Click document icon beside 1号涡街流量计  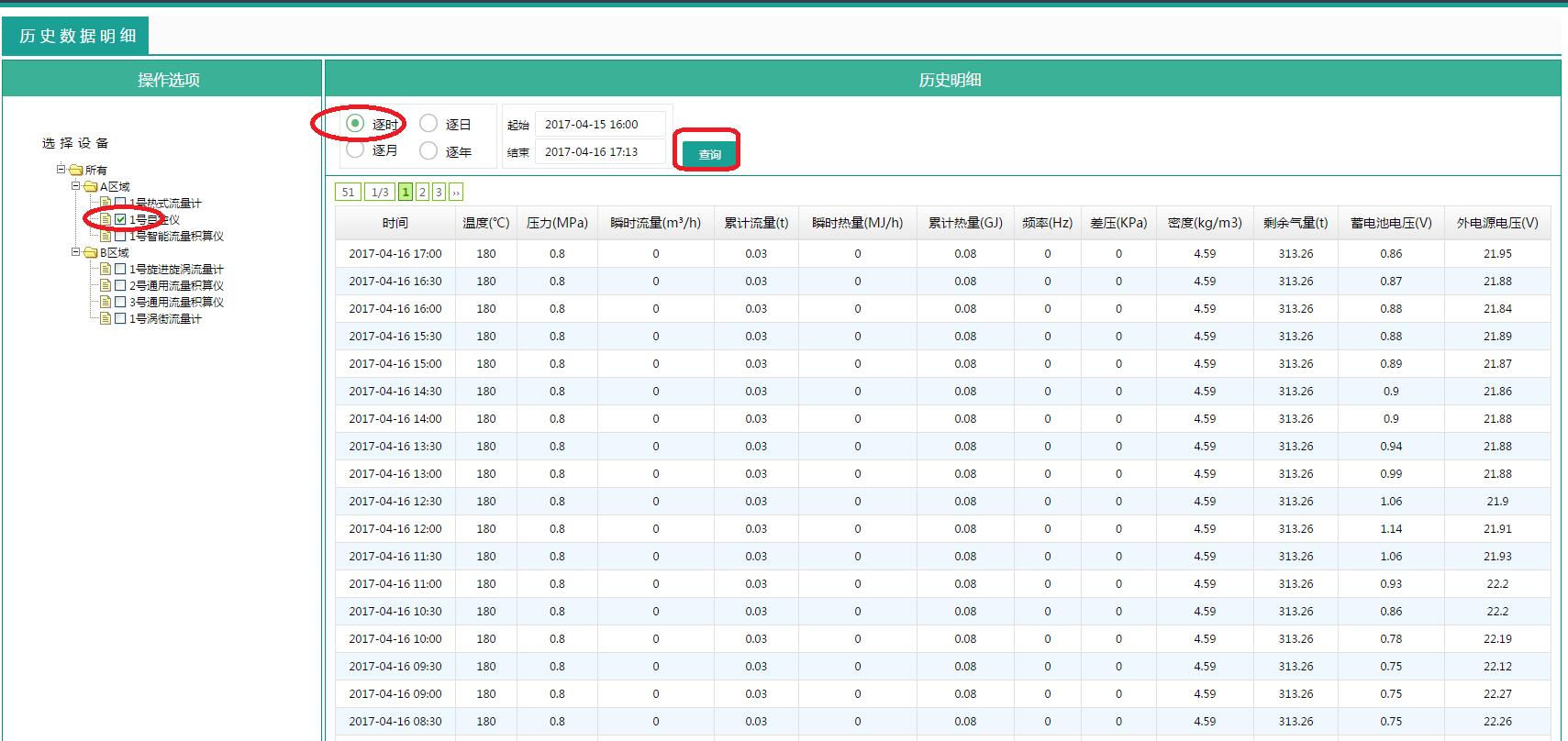coord(106,318)
